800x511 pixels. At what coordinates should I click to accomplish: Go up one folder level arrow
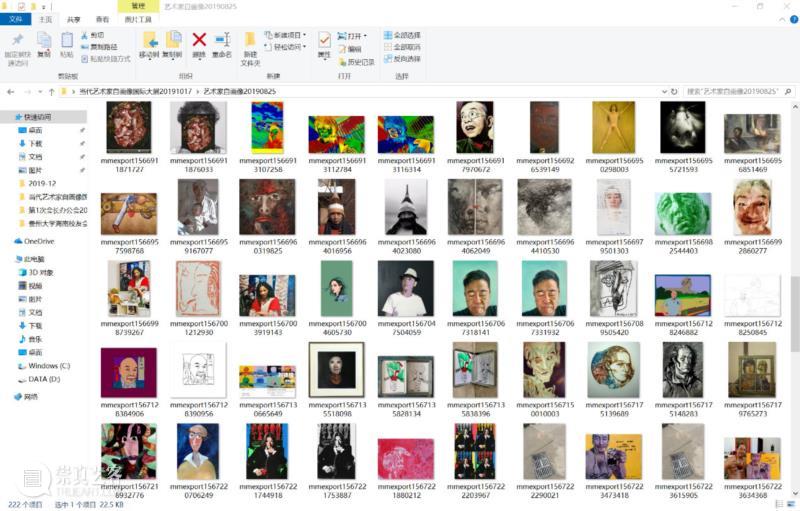(x=52, y=92)
